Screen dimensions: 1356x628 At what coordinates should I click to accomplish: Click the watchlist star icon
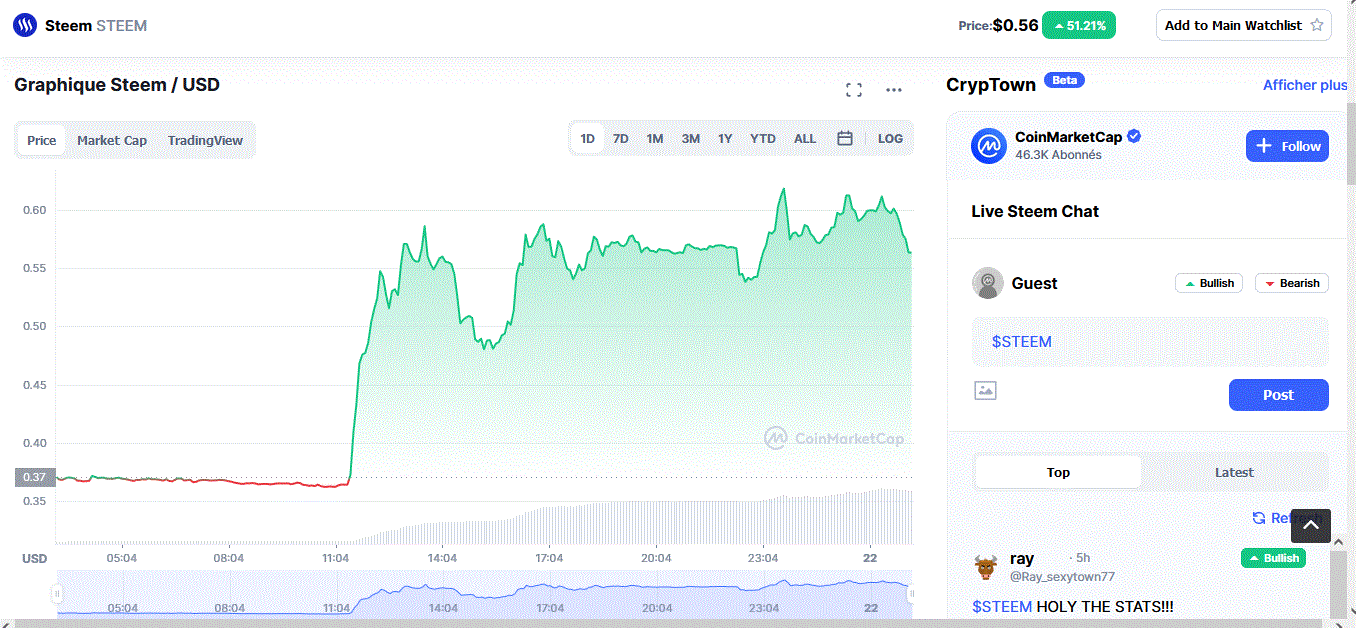coord(1317,25)
